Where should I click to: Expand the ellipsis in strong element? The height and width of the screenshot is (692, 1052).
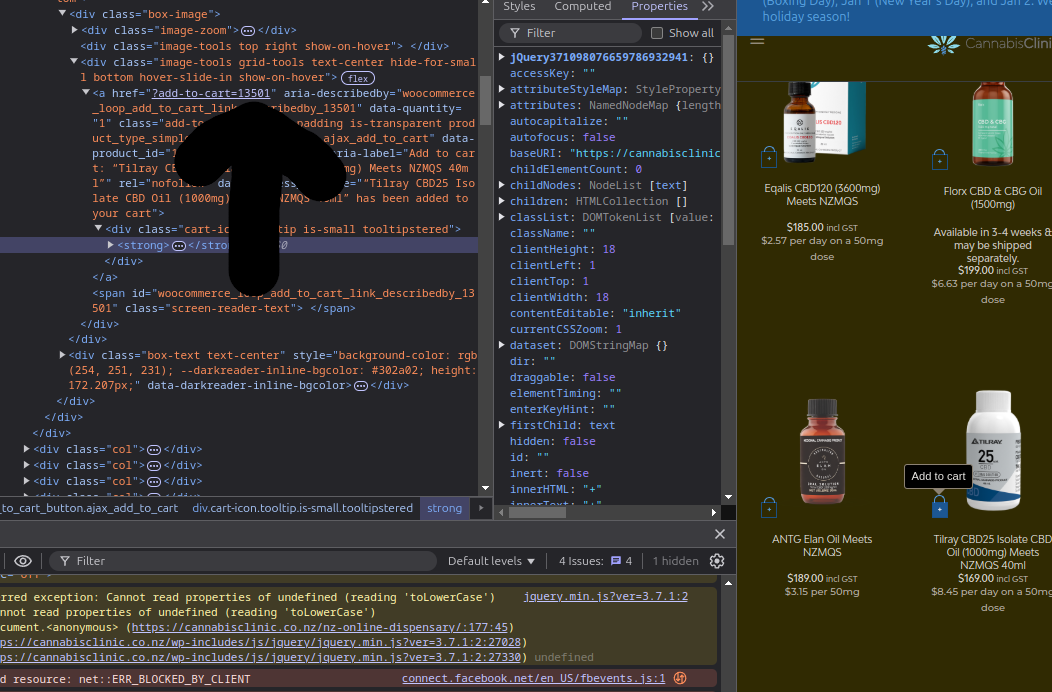click(x=178, y=246)
